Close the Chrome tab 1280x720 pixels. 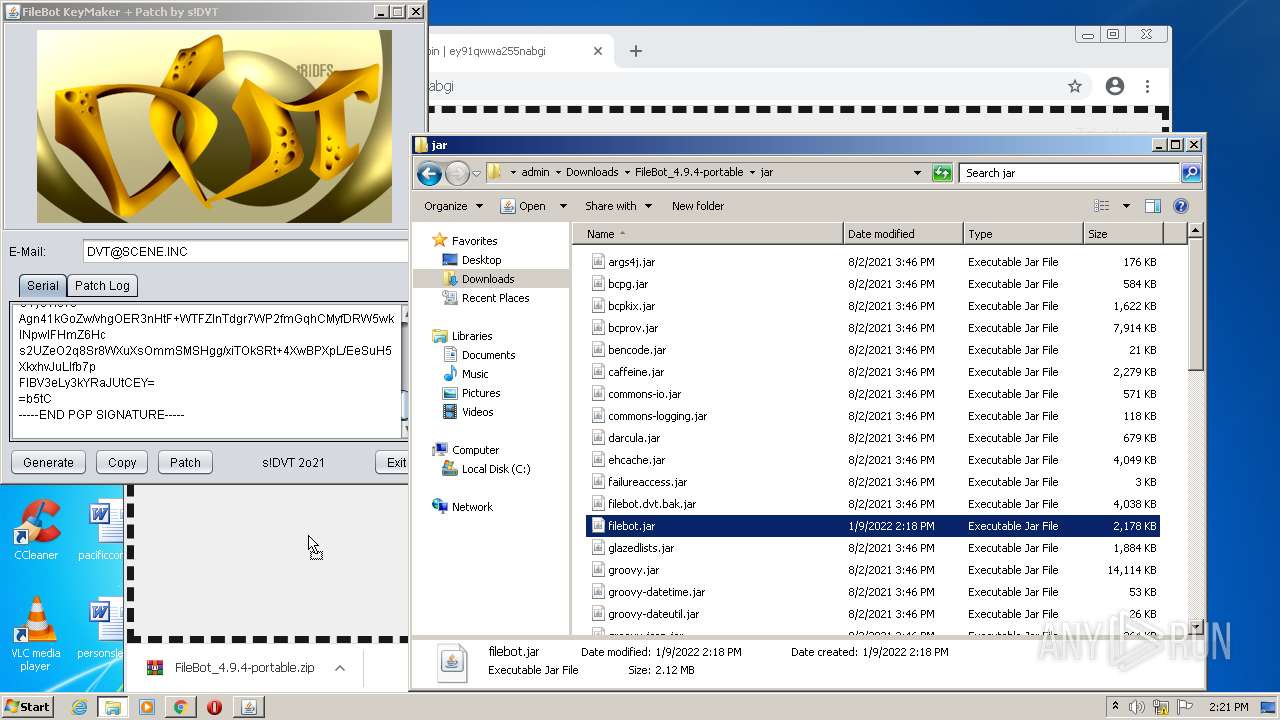[x=598, y=51]
